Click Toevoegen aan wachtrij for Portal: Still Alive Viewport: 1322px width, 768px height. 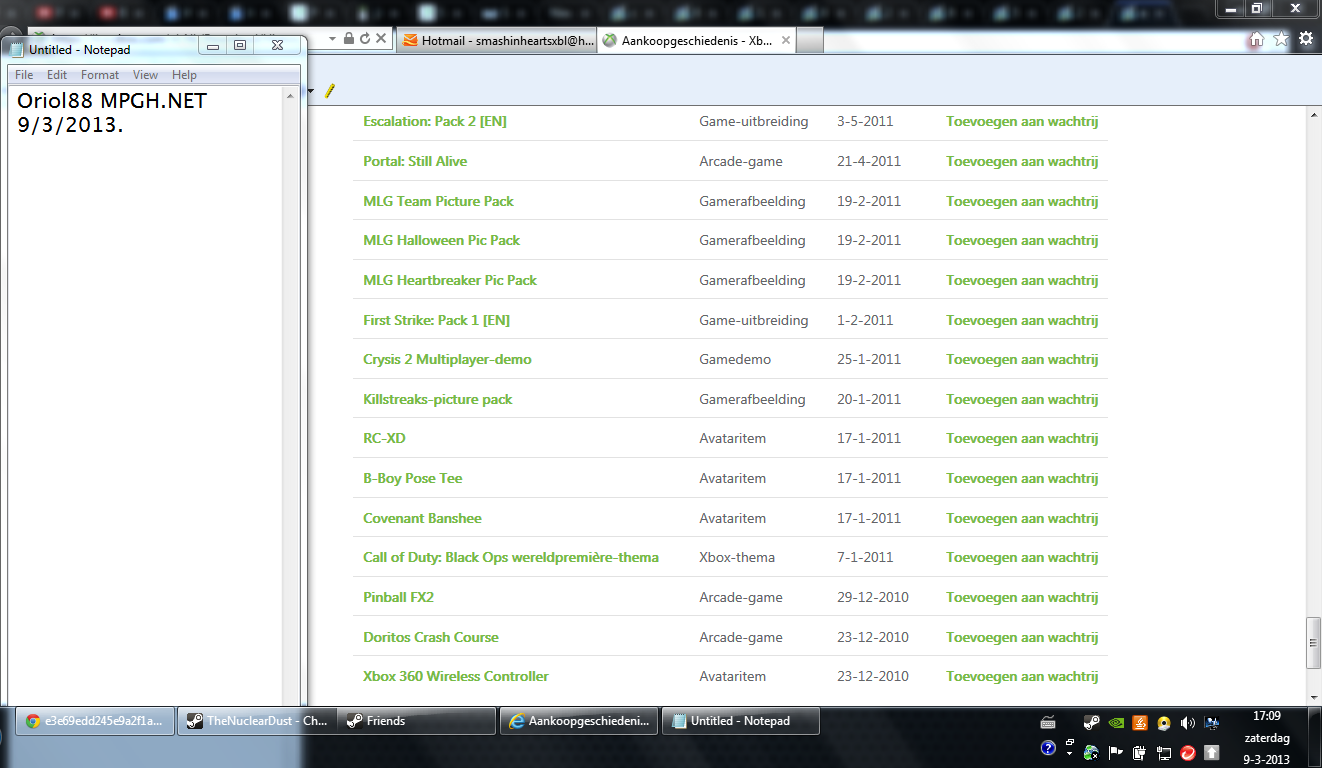[1022, 161]
